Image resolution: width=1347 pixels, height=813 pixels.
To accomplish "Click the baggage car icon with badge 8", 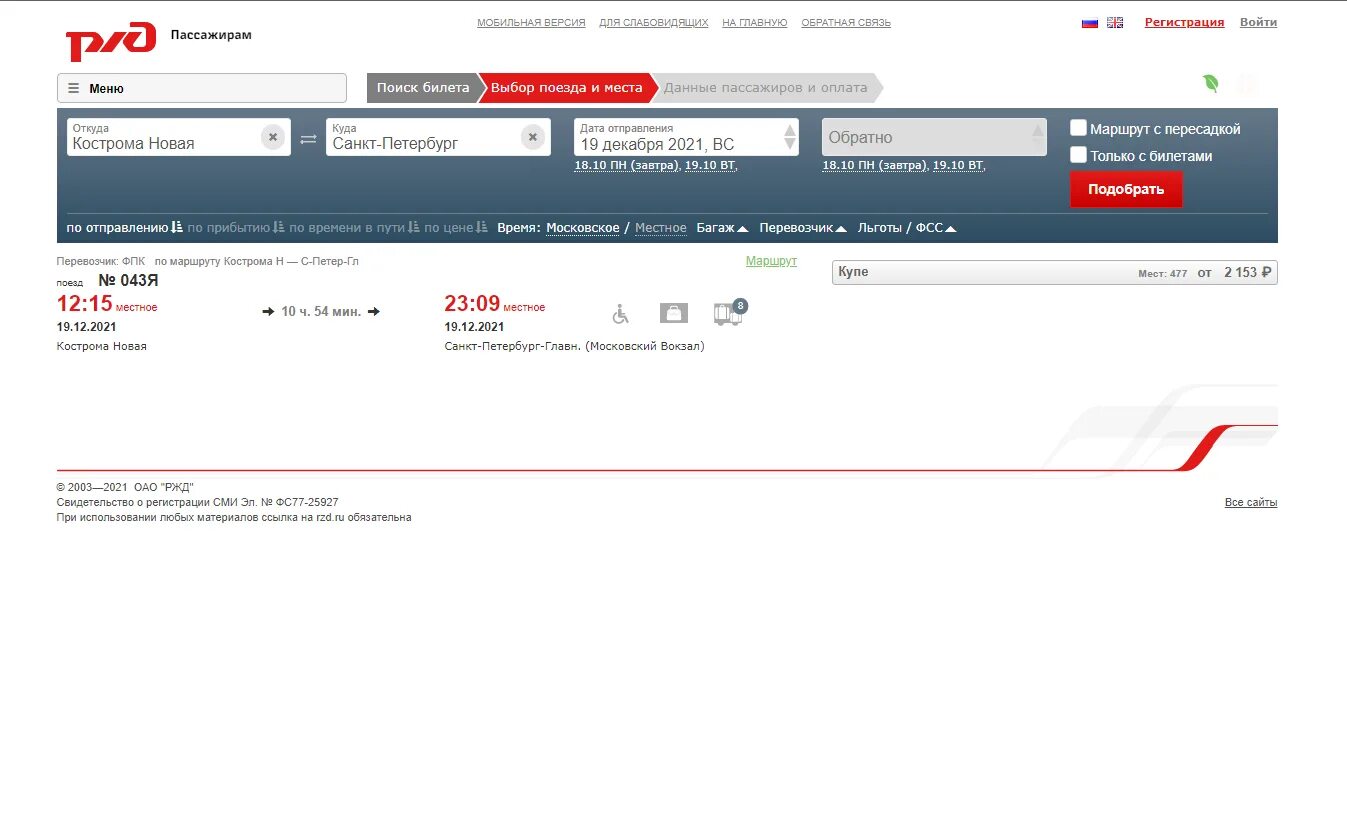I will click(x=729, y=313).
